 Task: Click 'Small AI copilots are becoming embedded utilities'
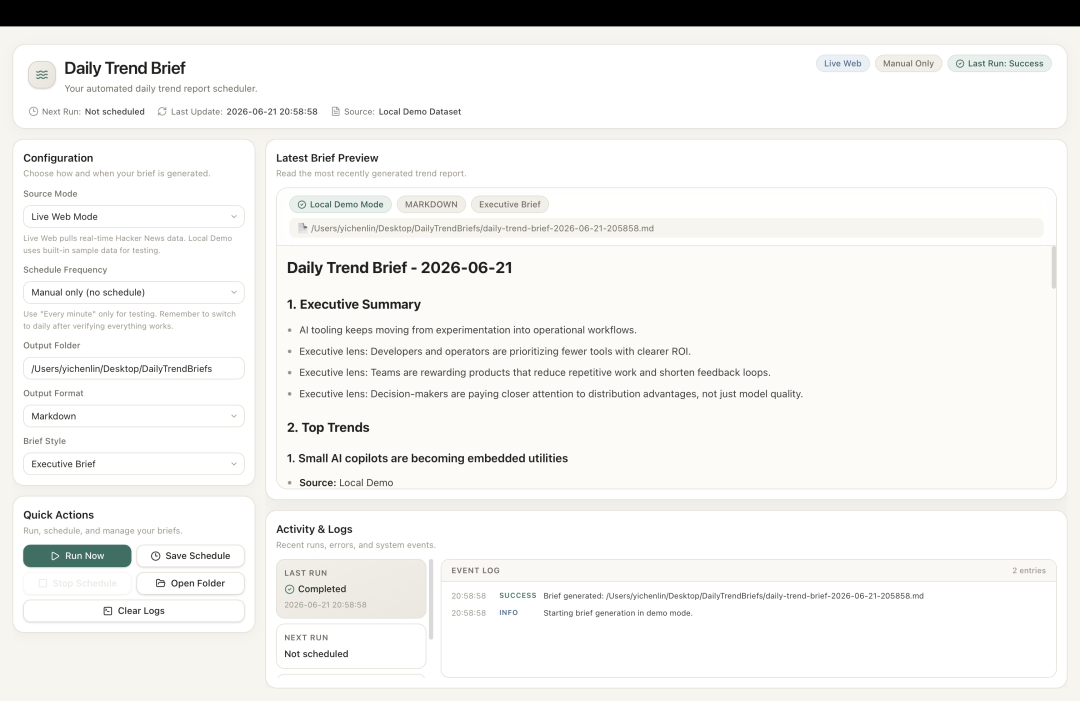coord(427,459)
